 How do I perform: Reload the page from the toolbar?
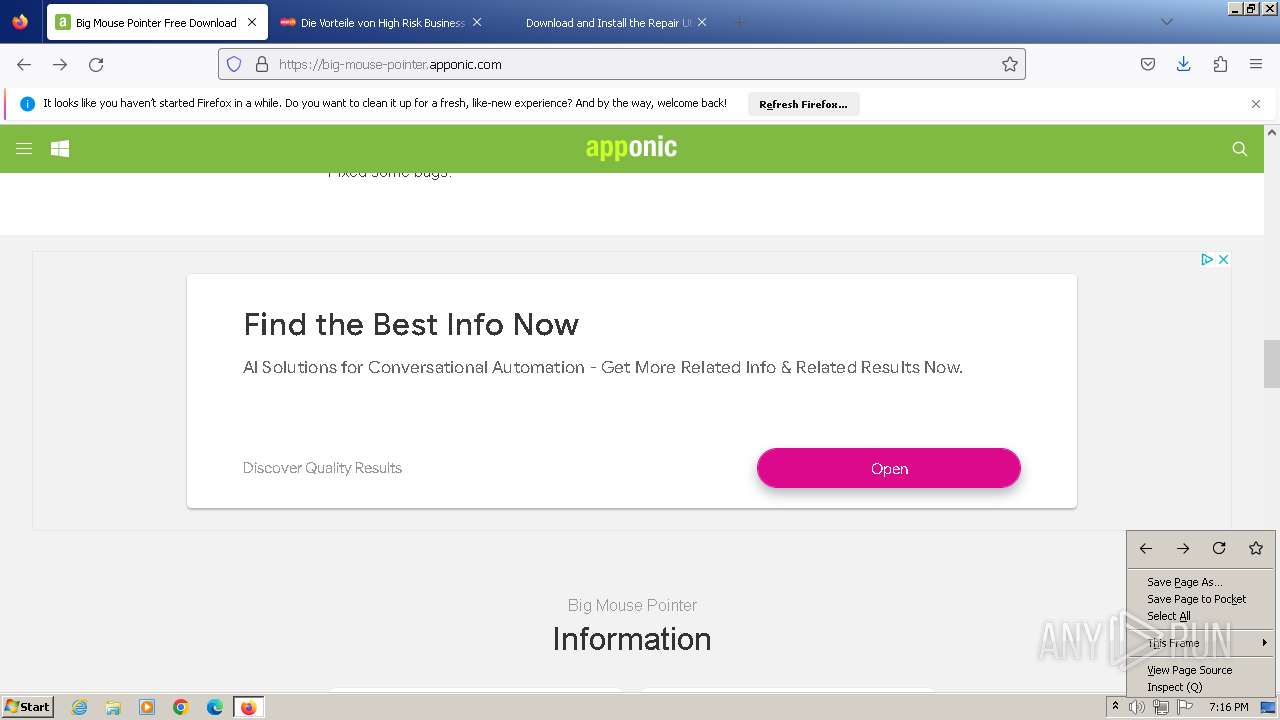click(96, 64)
